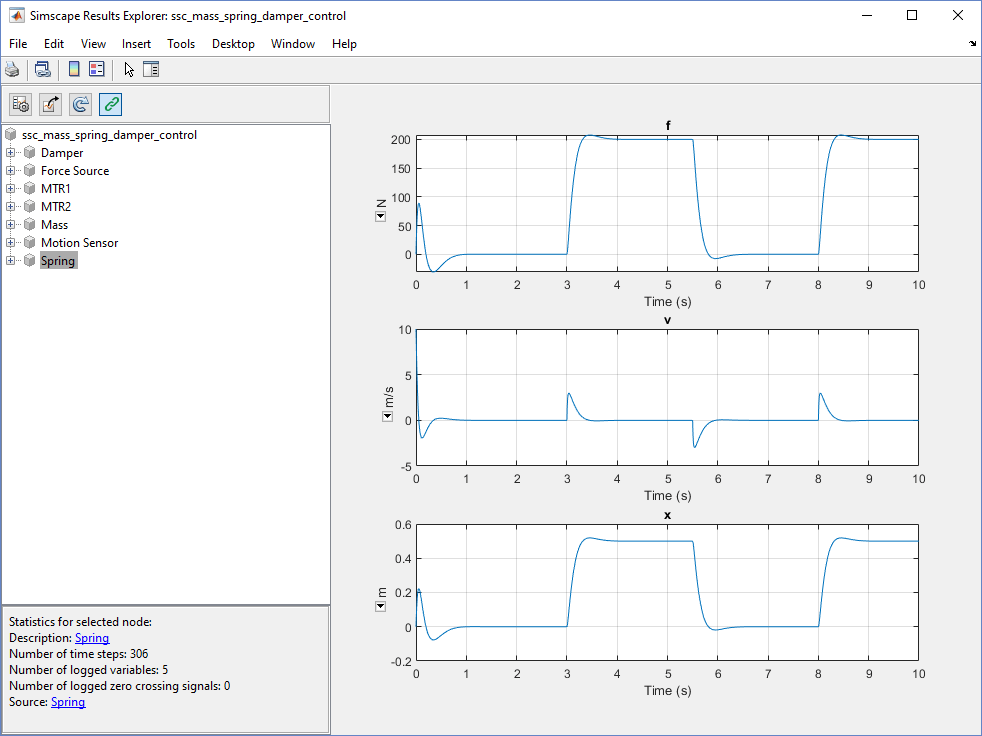
Task: Click 'Number of logged variables: 5' text
Action: 88,670
